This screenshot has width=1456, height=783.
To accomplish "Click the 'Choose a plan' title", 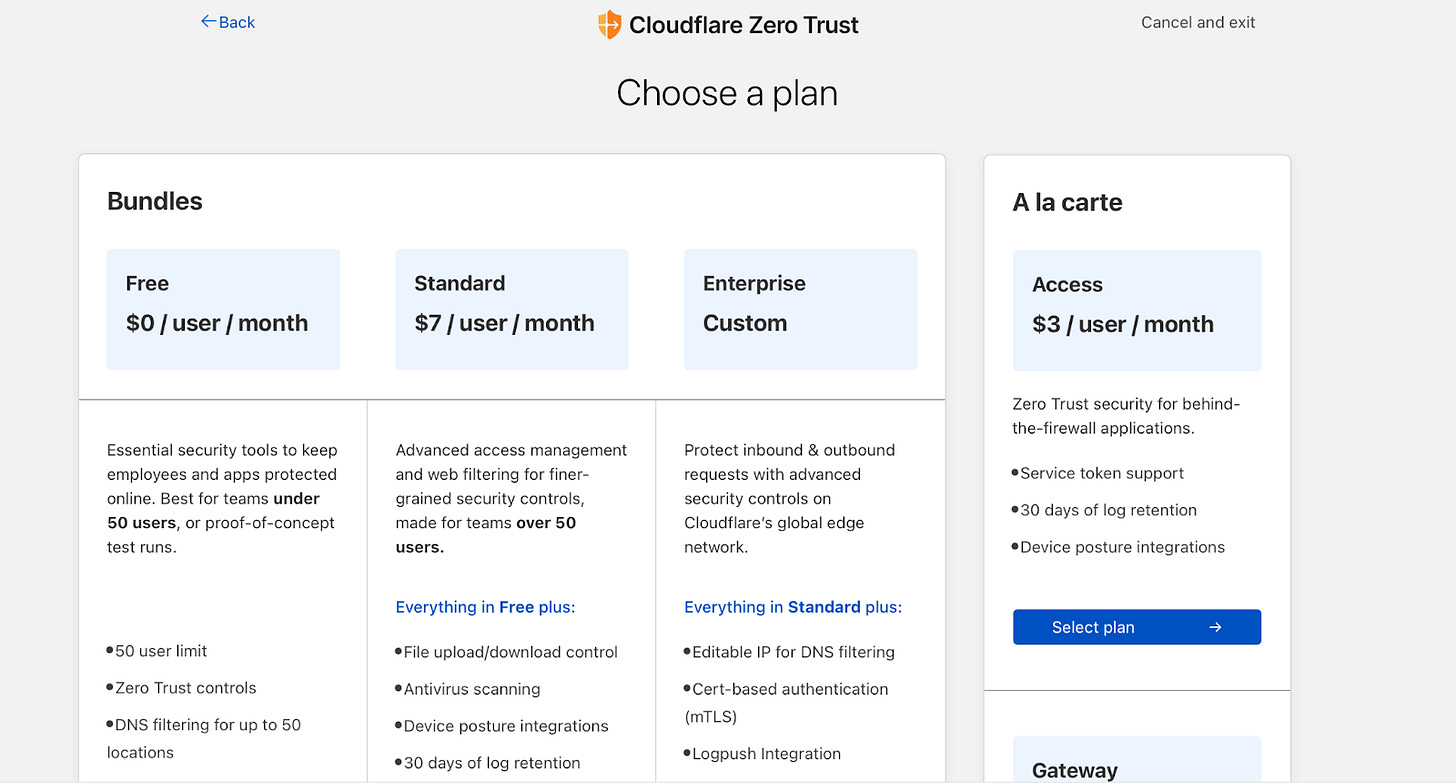I will point(727,92).
